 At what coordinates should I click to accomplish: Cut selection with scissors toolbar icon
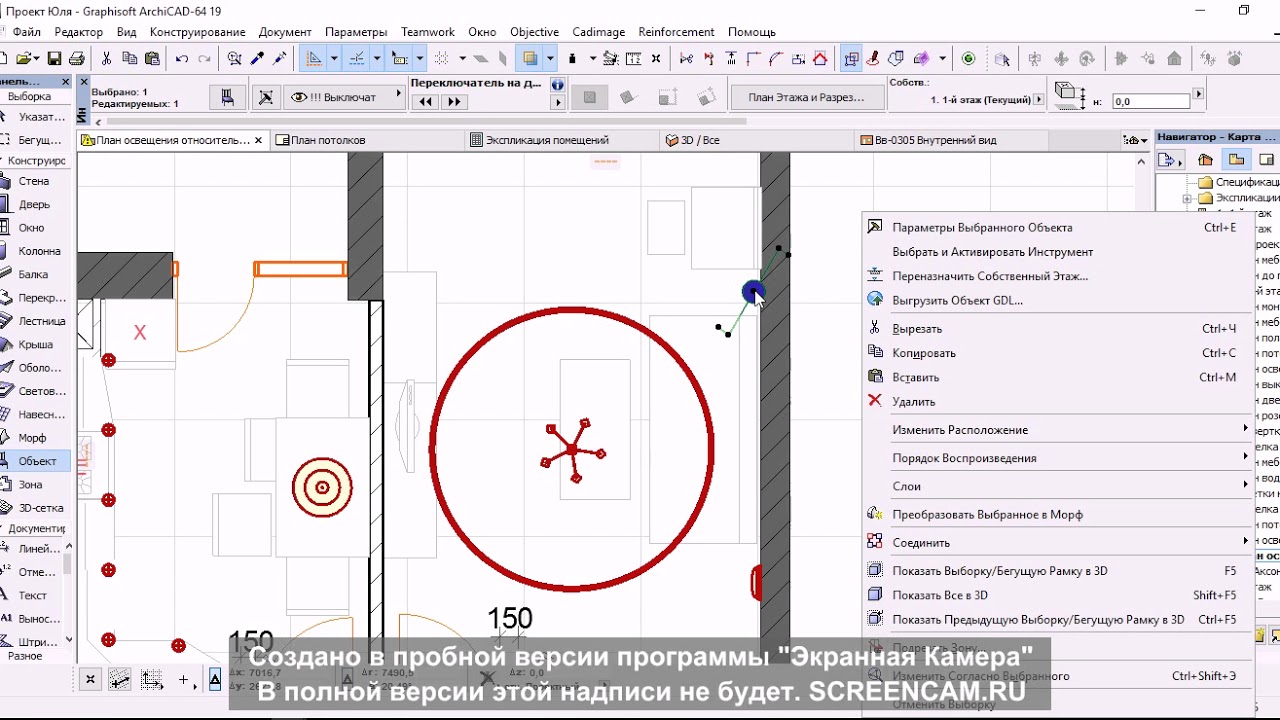[x=106, y=58]
